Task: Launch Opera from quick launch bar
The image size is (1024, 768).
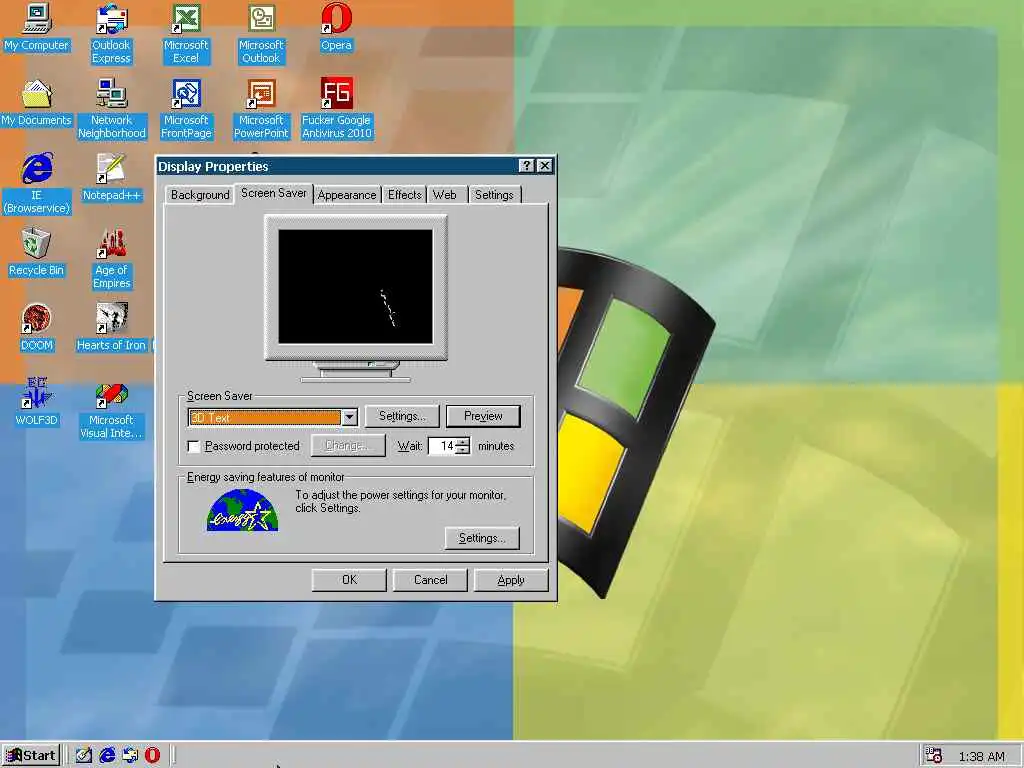Action: 152,756
